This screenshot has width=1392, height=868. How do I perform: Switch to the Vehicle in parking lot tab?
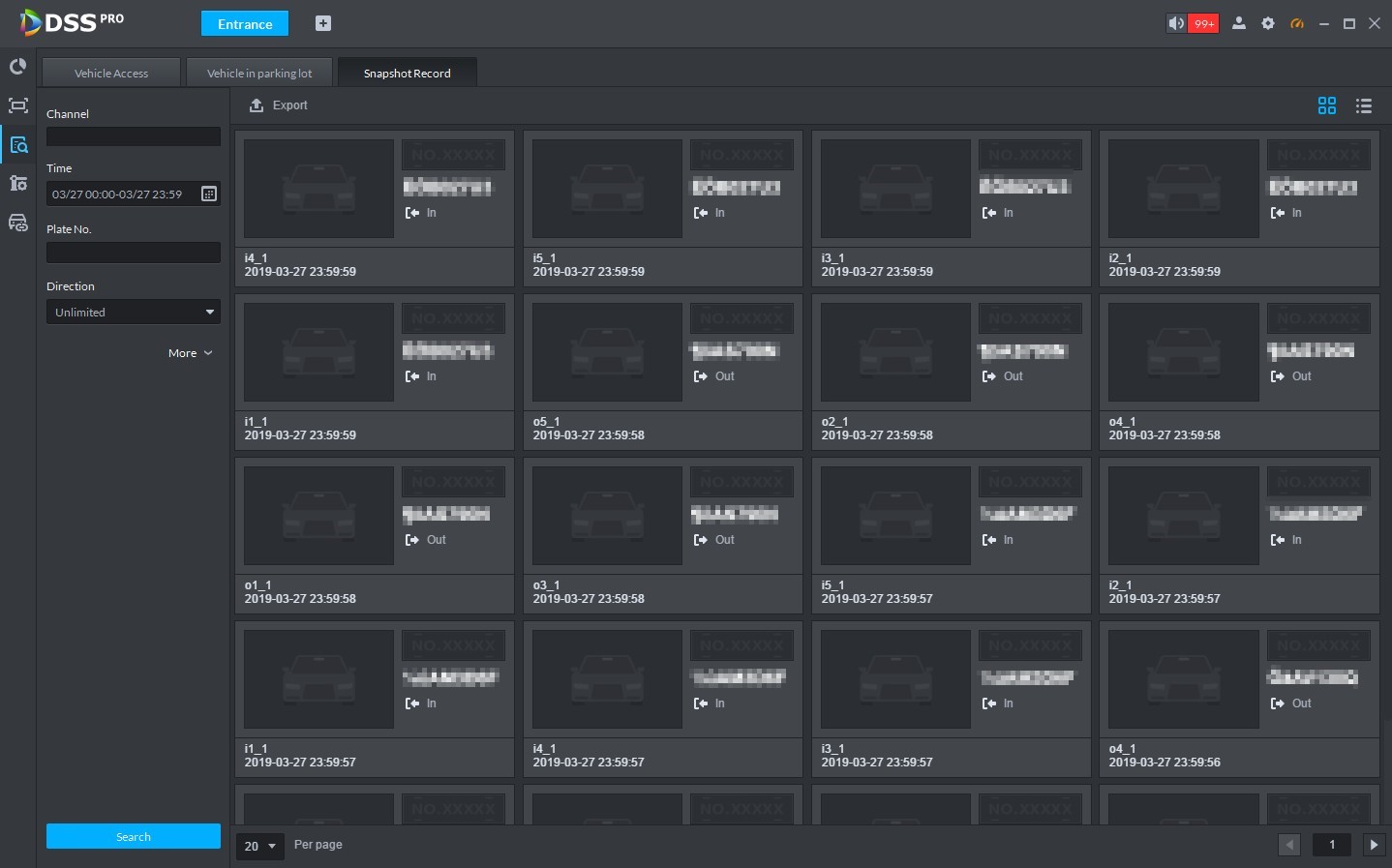pos(259,73)
